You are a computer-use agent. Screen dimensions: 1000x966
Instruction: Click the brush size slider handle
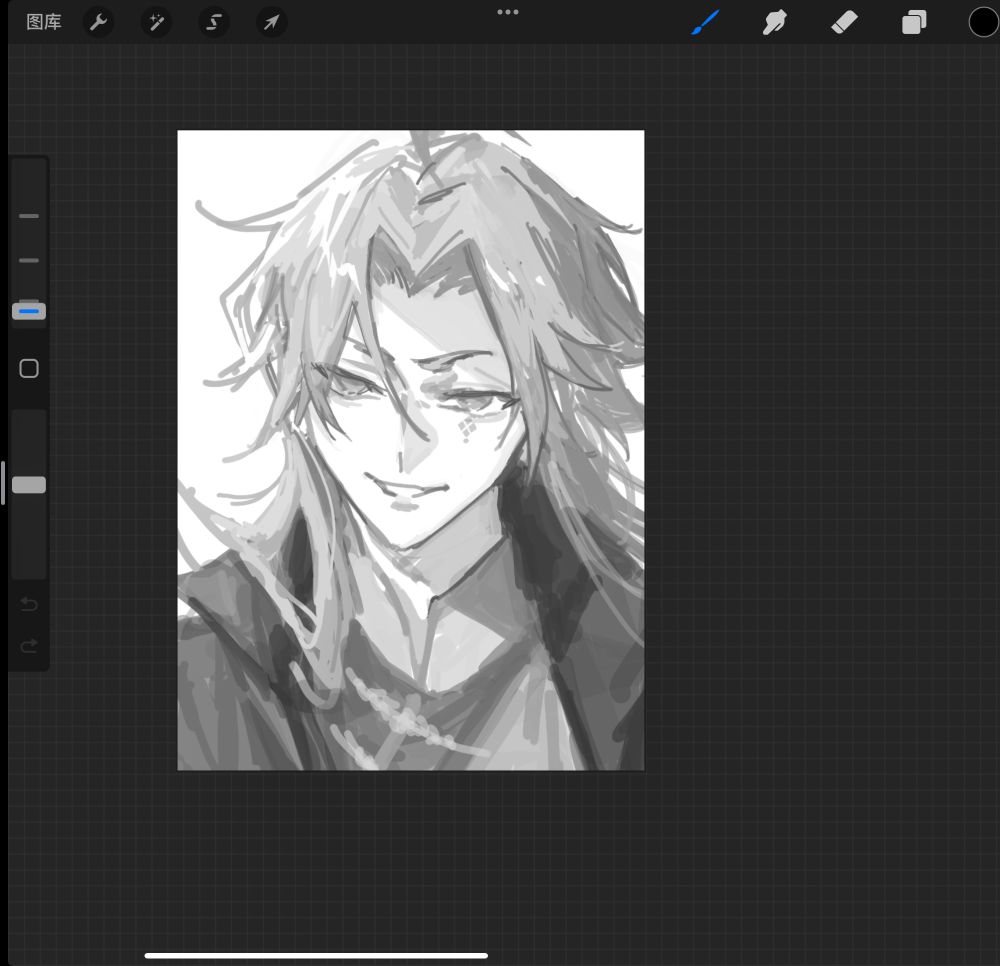tap(29, 311)
